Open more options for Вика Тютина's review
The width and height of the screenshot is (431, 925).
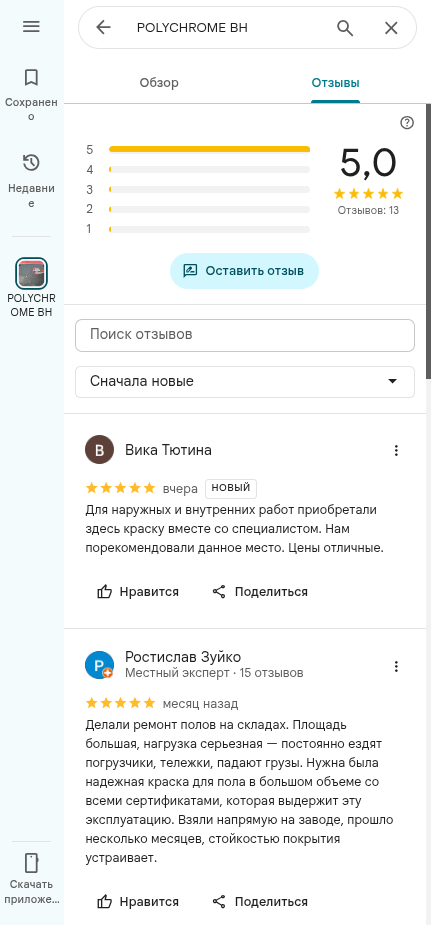[x=396, y=451]
